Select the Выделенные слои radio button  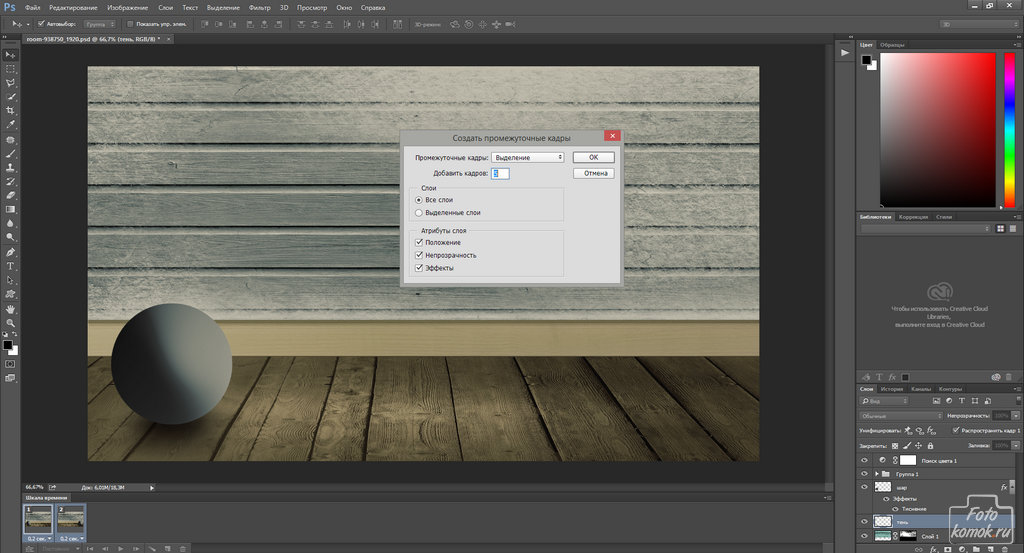tap(419, 213)
